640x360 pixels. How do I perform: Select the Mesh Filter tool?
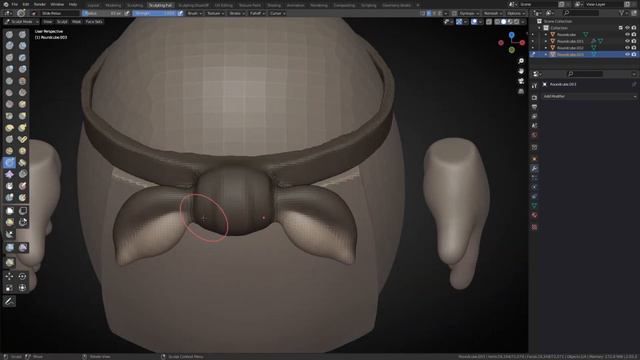click(x=9, y=247)
